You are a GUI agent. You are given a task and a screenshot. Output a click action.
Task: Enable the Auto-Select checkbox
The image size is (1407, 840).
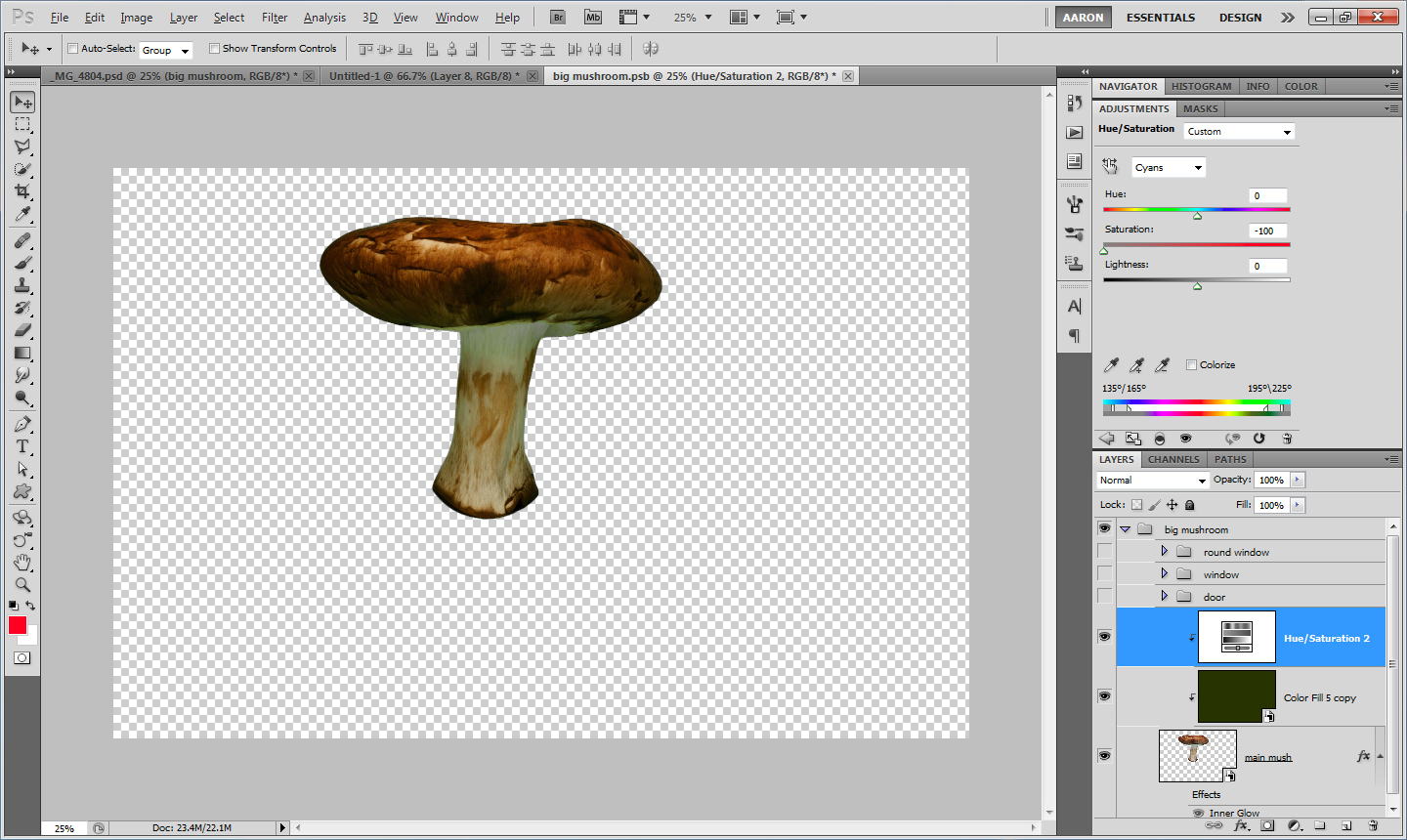[72, 49]
